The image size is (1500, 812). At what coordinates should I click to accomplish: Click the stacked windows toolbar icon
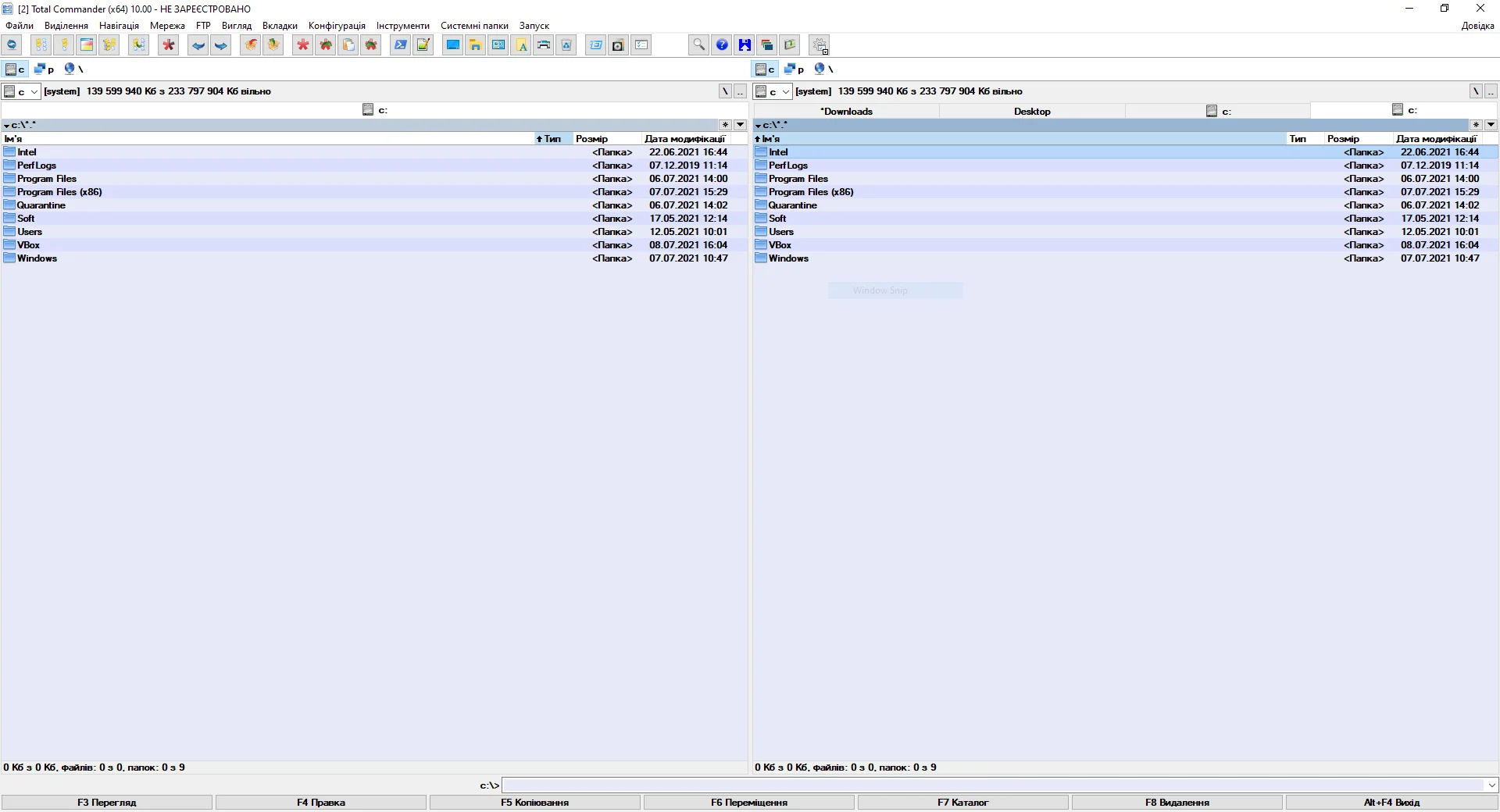pos(767,45)
